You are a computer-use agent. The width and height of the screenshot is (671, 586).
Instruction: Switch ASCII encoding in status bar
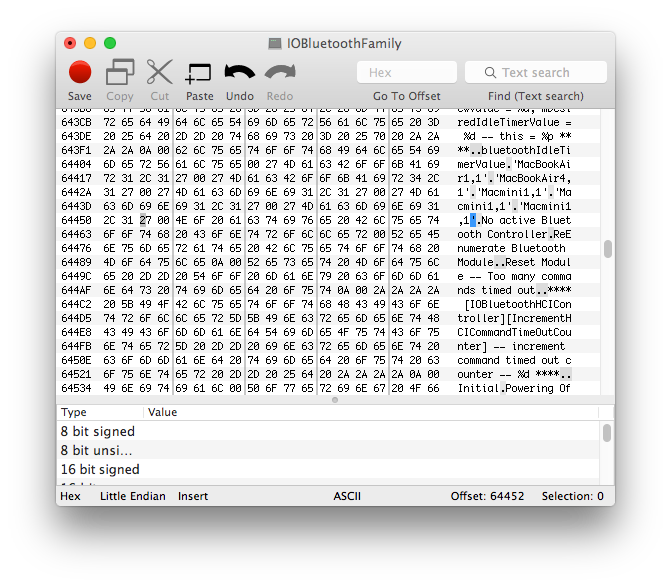[x=347, y=496]
